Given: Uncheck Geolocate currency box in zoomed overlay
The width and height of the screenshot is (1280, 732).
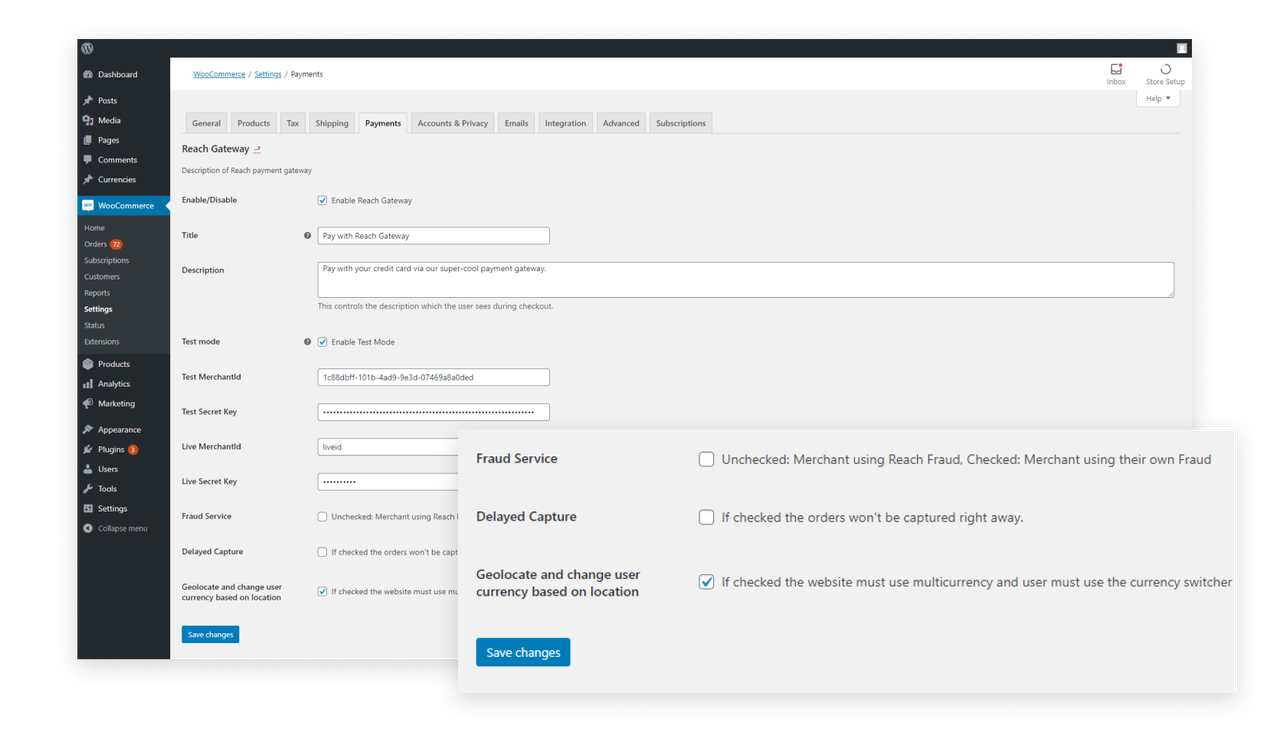Looking at the screenshot, I should [706, 582].
